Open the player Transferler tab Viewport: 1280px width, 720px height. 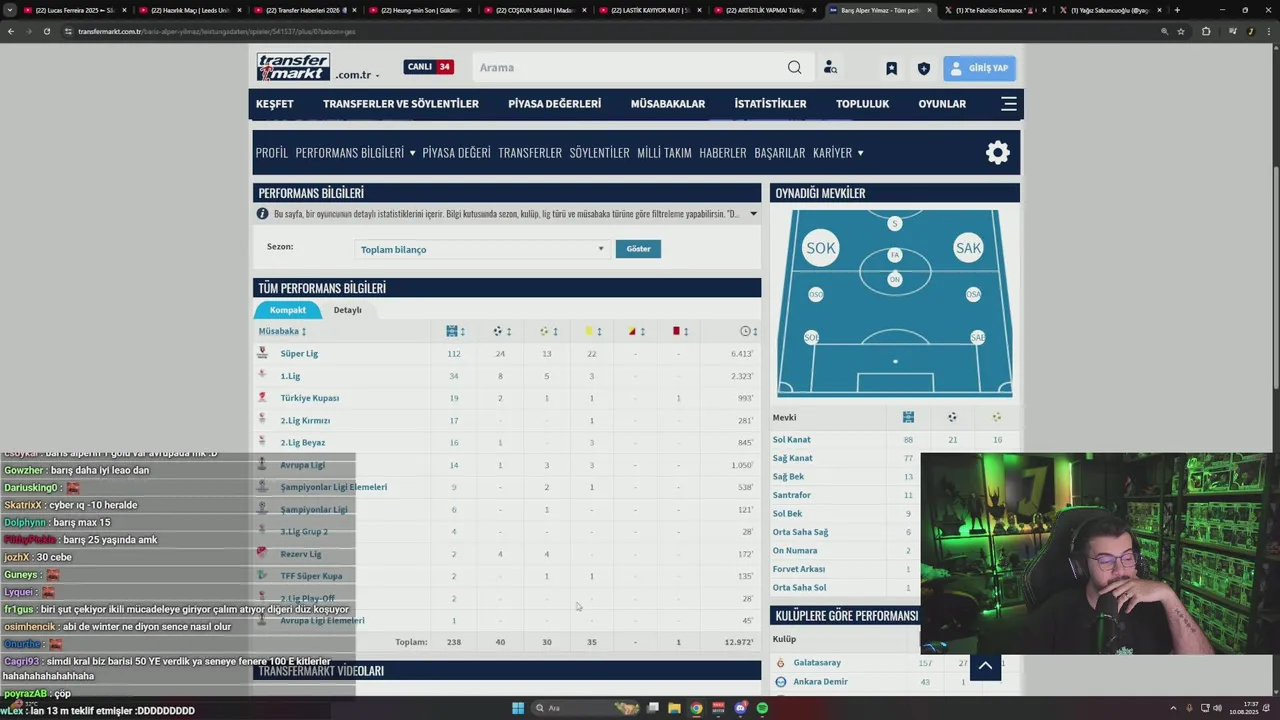pos(530,153)
